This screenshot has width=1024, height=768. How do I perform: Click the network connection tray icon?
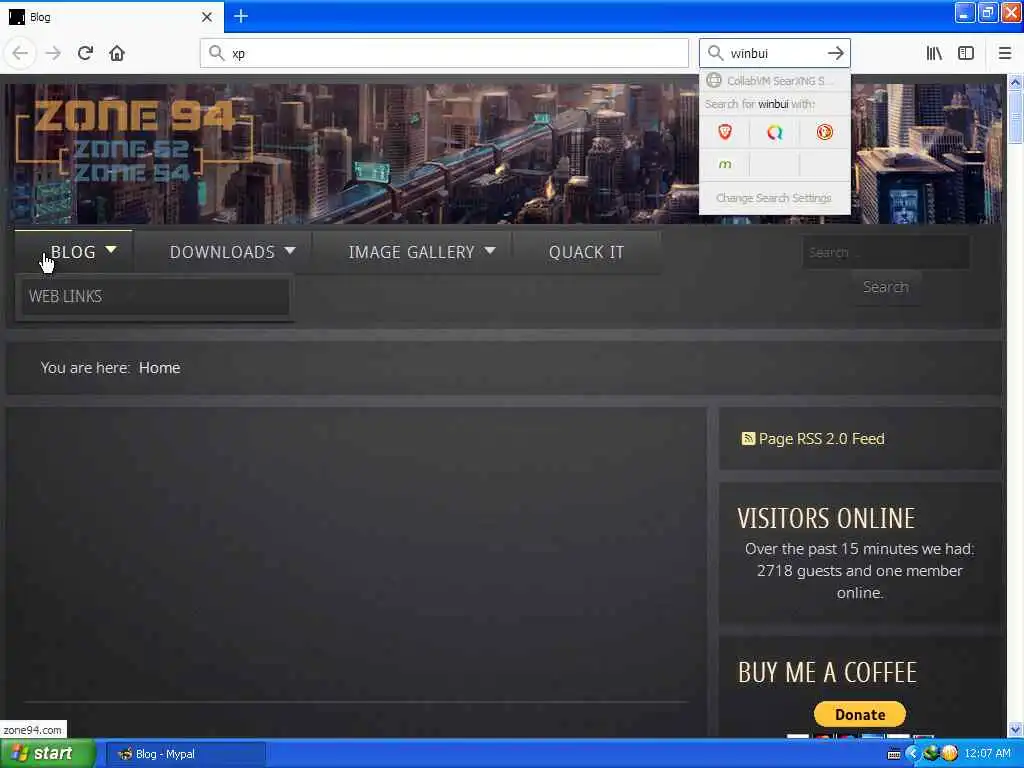[x=931, y=754]
